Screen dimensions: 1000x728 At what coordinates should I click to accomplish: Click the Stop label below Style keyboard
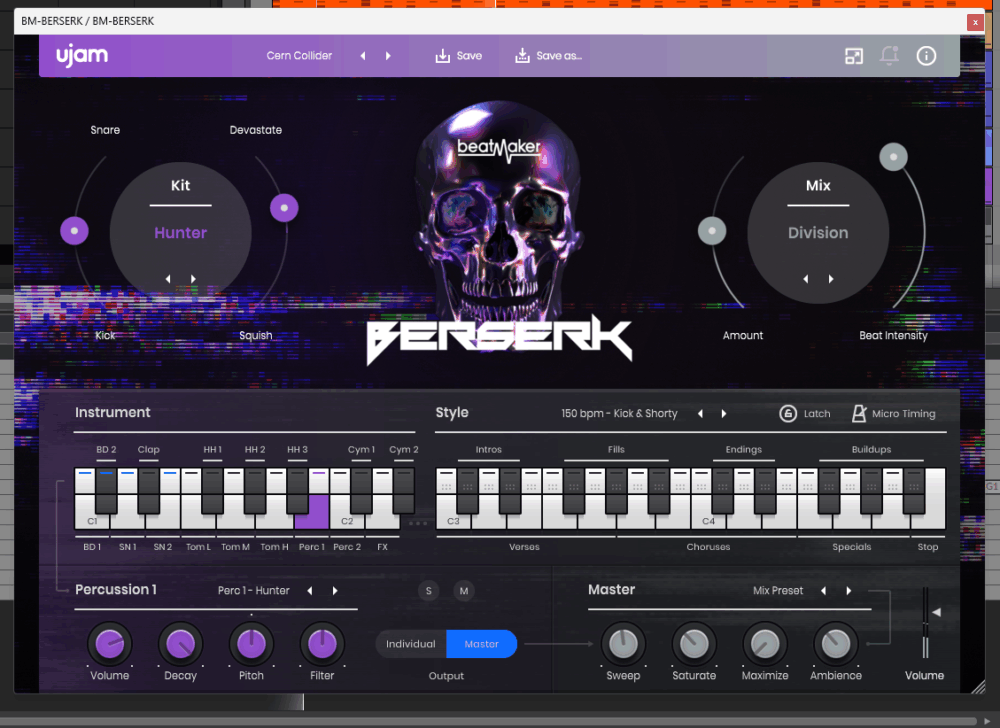click(x=928, y=547)
